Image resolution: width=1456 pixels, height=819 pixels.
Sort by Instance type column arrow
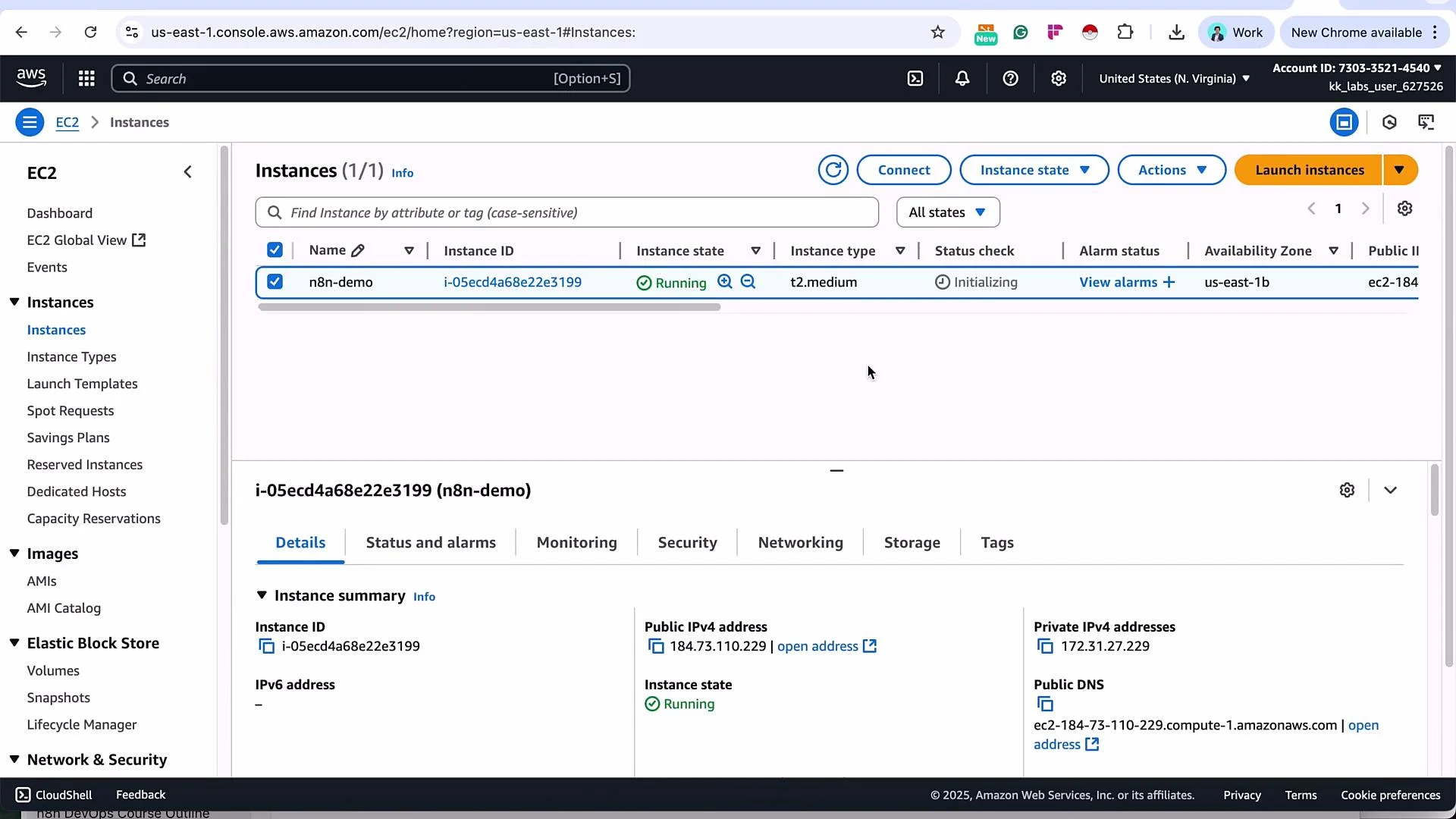pos(900,251)
